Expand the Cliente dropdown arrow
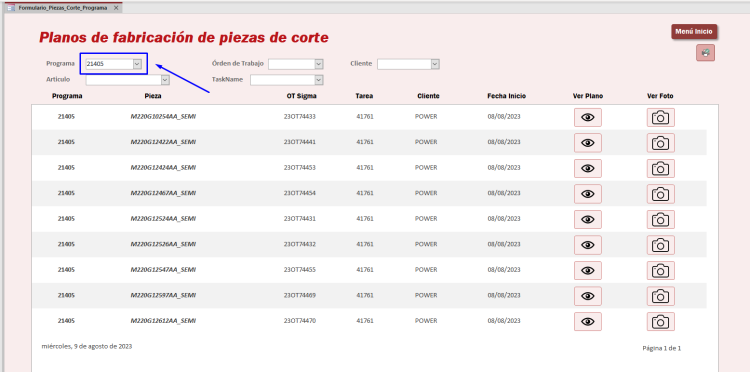This screenshot has width=750, height=372. (x=435, y=64)
